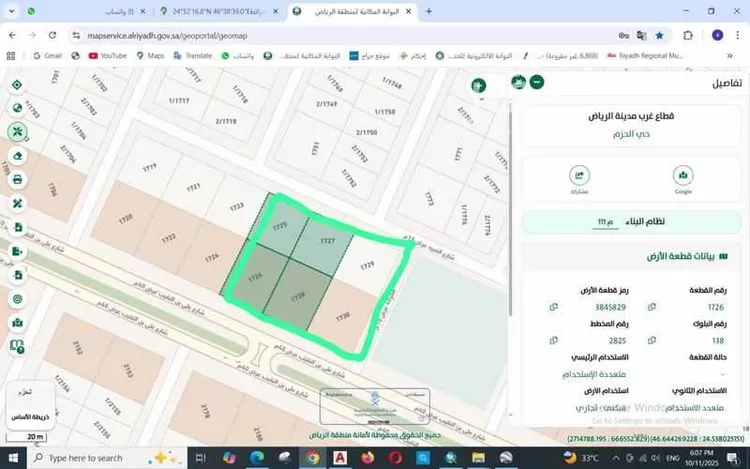Open the Maps bookmark
The image size is (750, 469).
[x=150, y=56]
